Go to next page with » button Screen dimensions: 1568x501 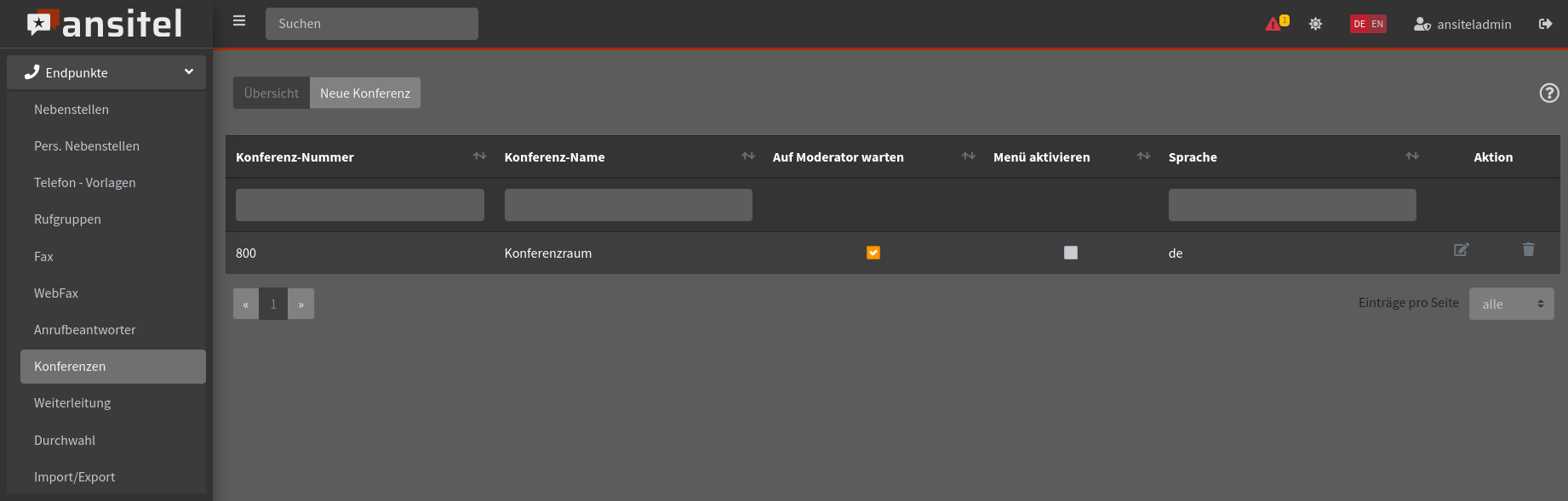tap(300, 304)
